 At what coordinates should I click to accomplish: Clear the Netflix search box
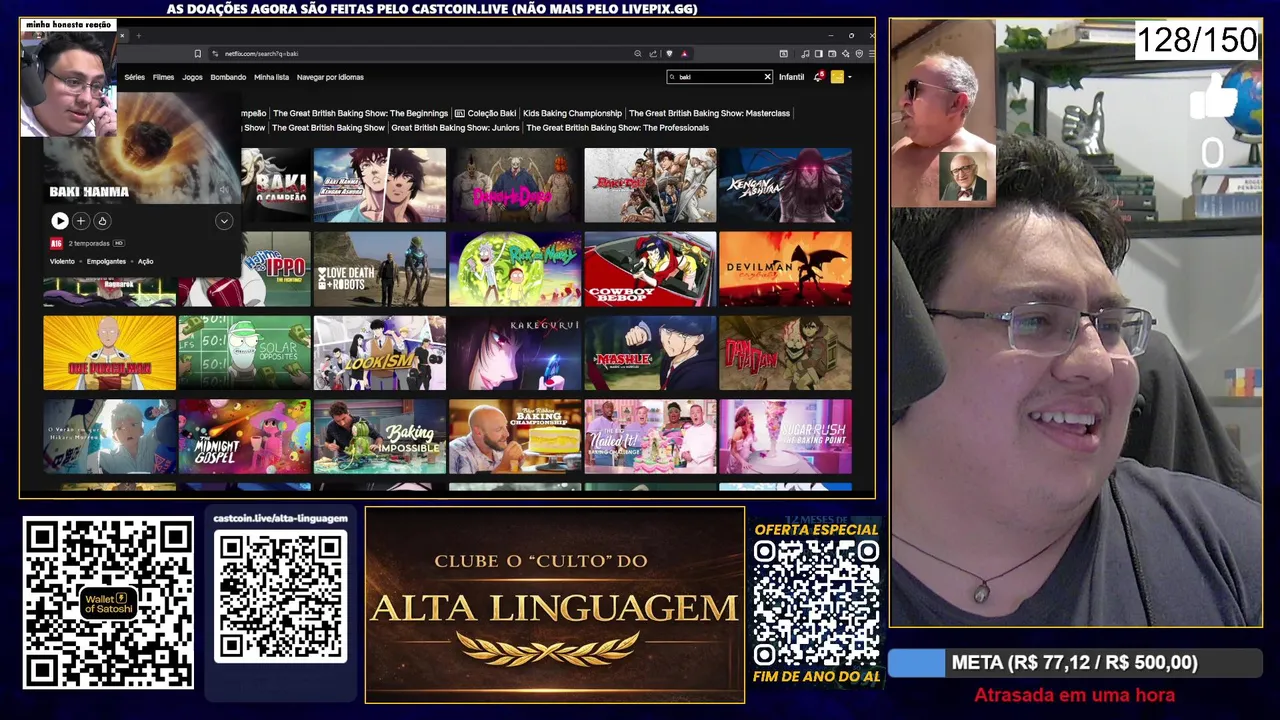767,77
